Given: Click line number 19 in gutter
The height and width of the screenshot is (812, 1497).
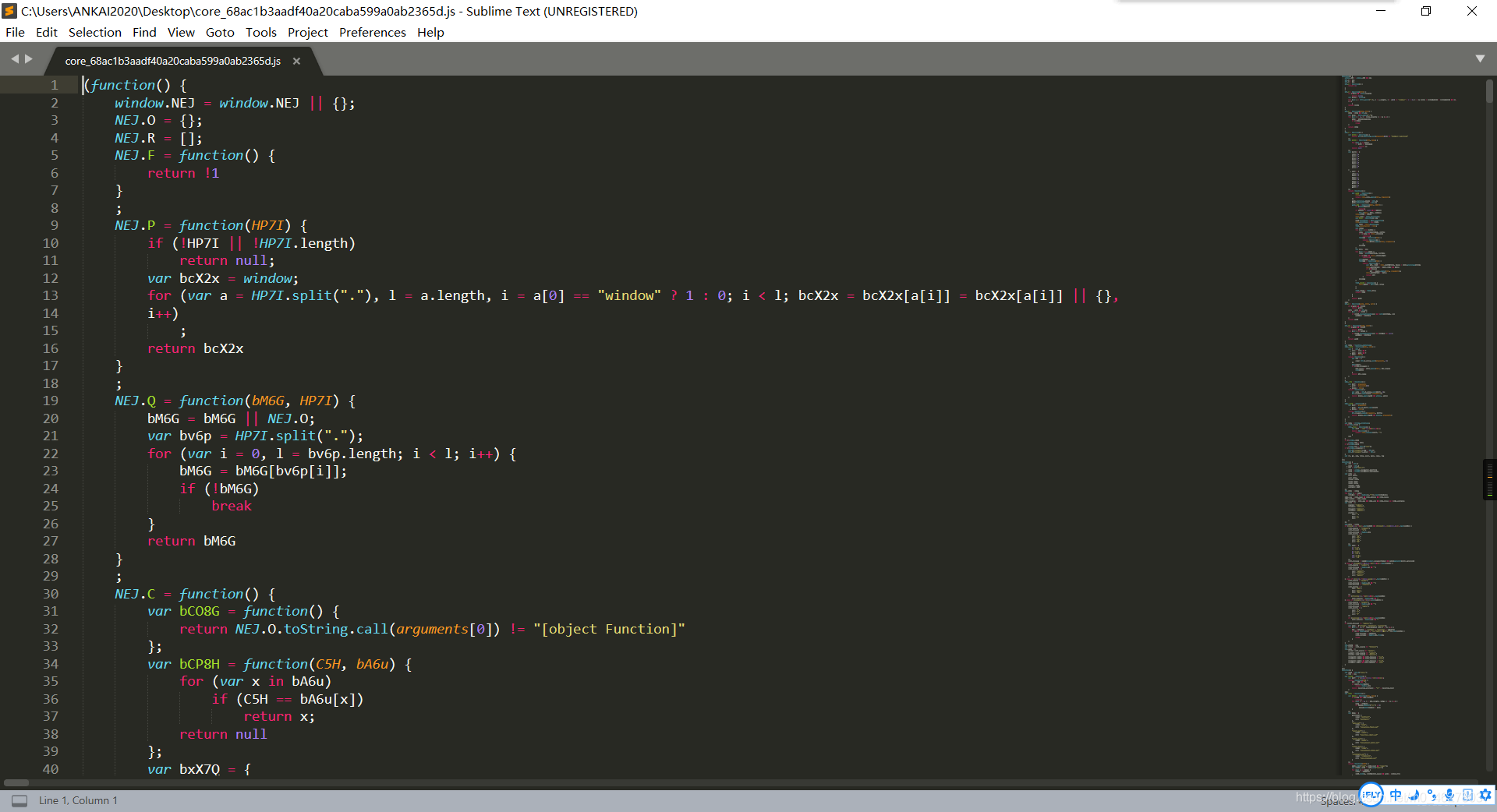Looking at the screenshot, I should click(51, 401).
